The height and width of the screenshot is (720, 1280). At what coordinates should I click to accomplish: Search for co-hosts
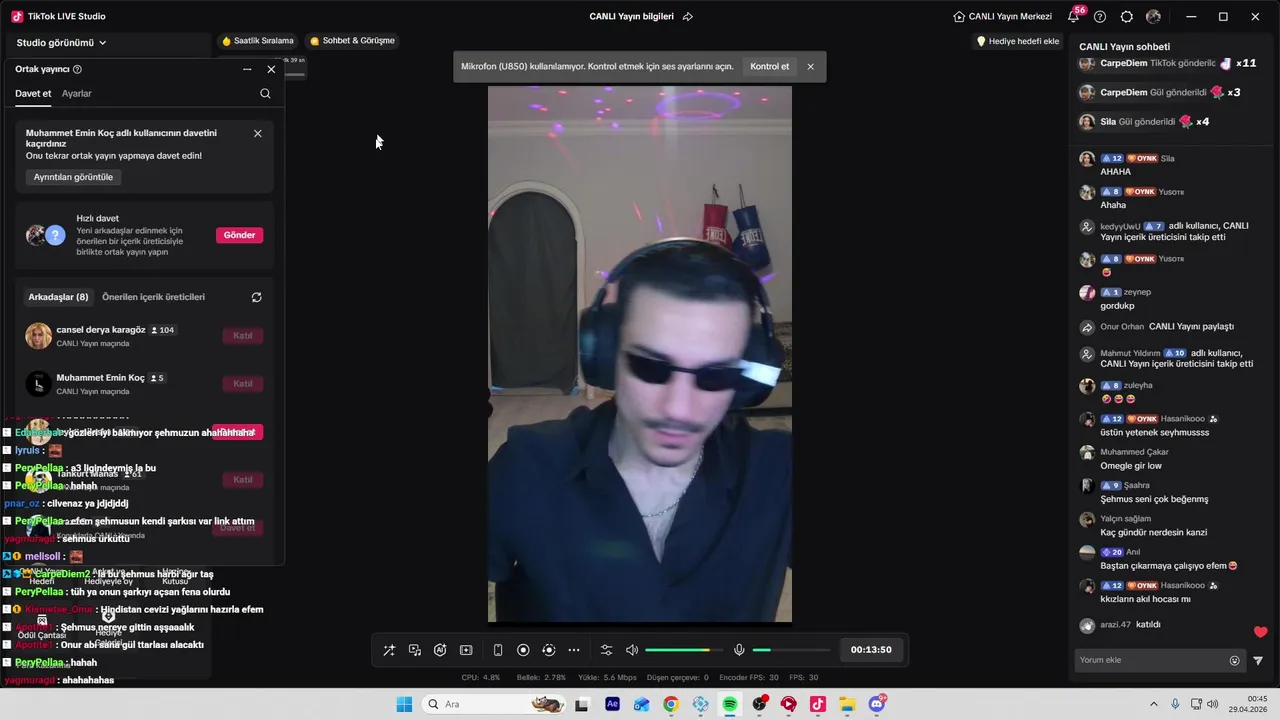tap(265, 93)
